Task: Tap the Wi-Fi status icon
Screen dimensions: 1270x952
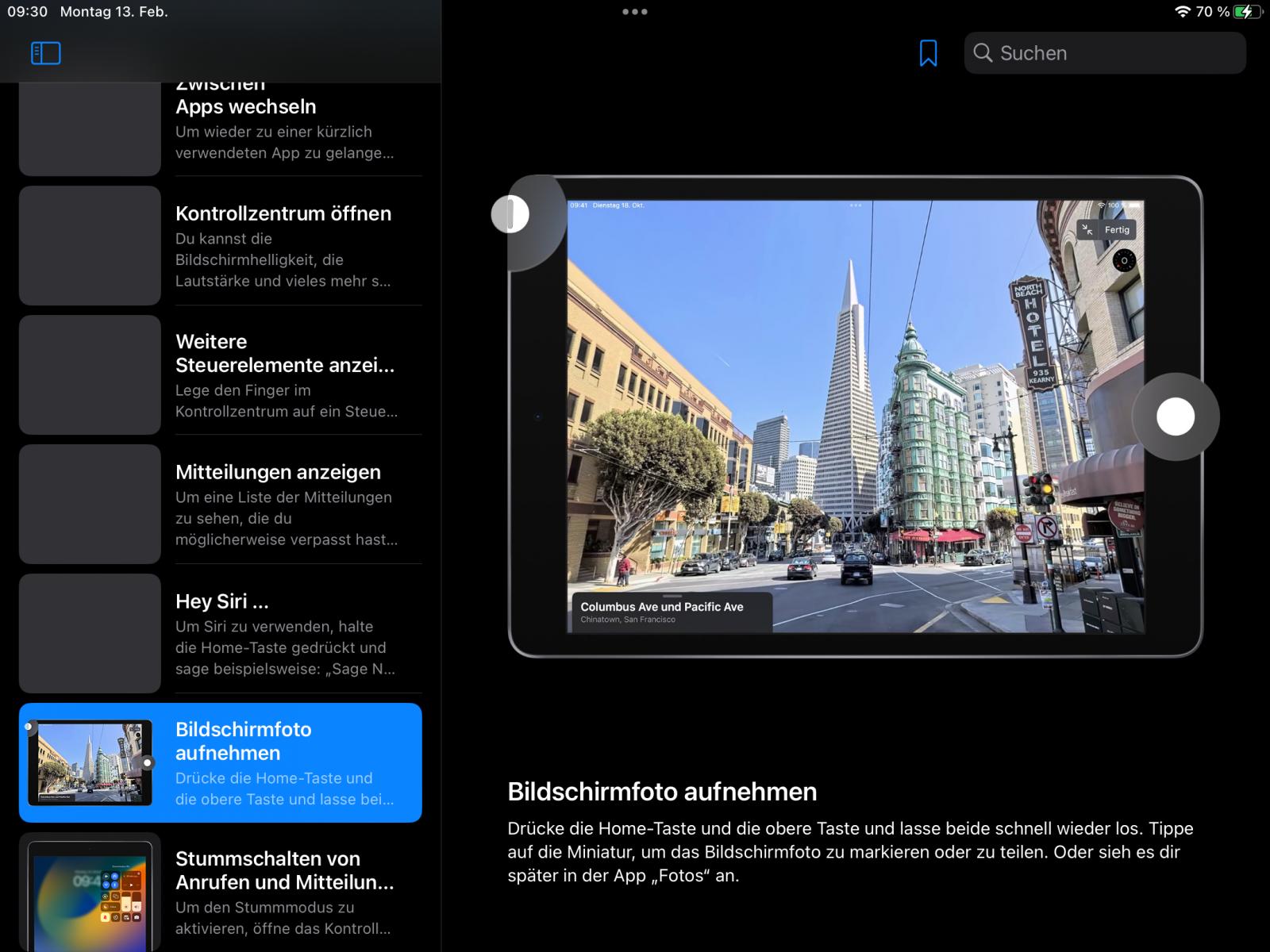Action: pyautogui.click(x=1183, y=12)
